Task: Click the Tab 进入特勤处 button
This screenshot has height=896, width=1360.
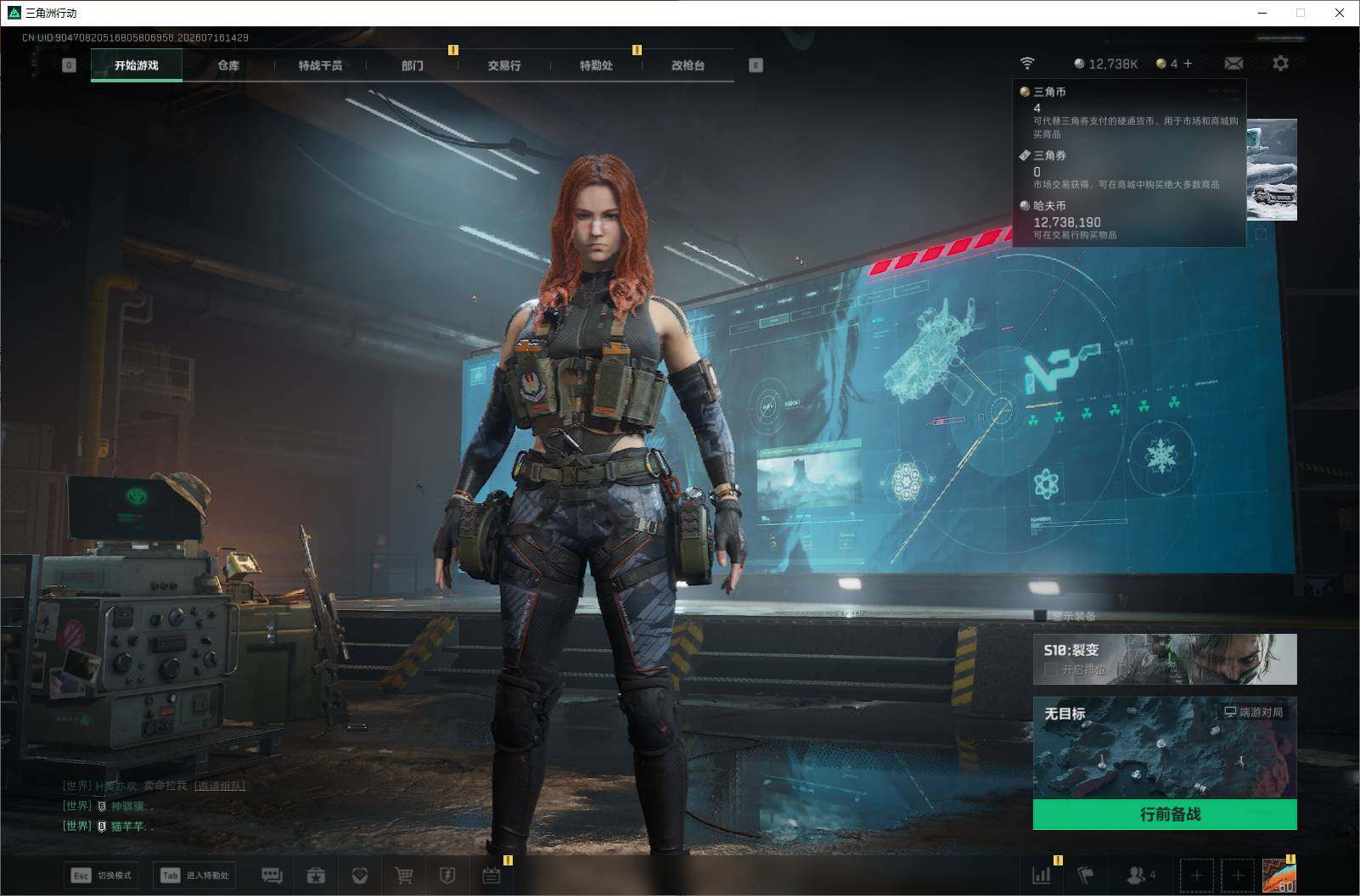Action: (194, 875)
